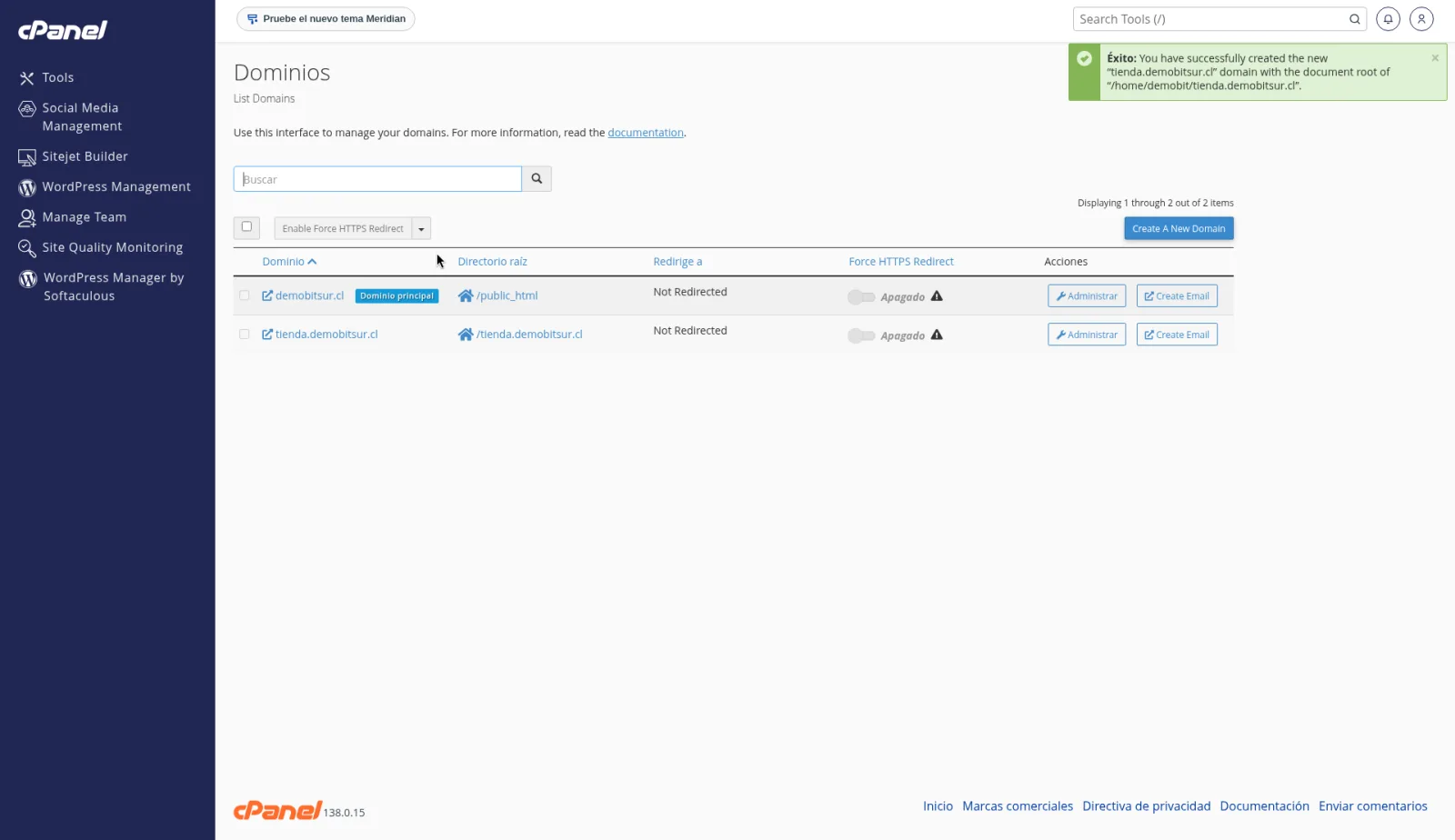Image resolution: width=1455 pixels, height=840 pixels.
Task: Open Sitejet Builder sidebar icon
Action: coord(26,157)
